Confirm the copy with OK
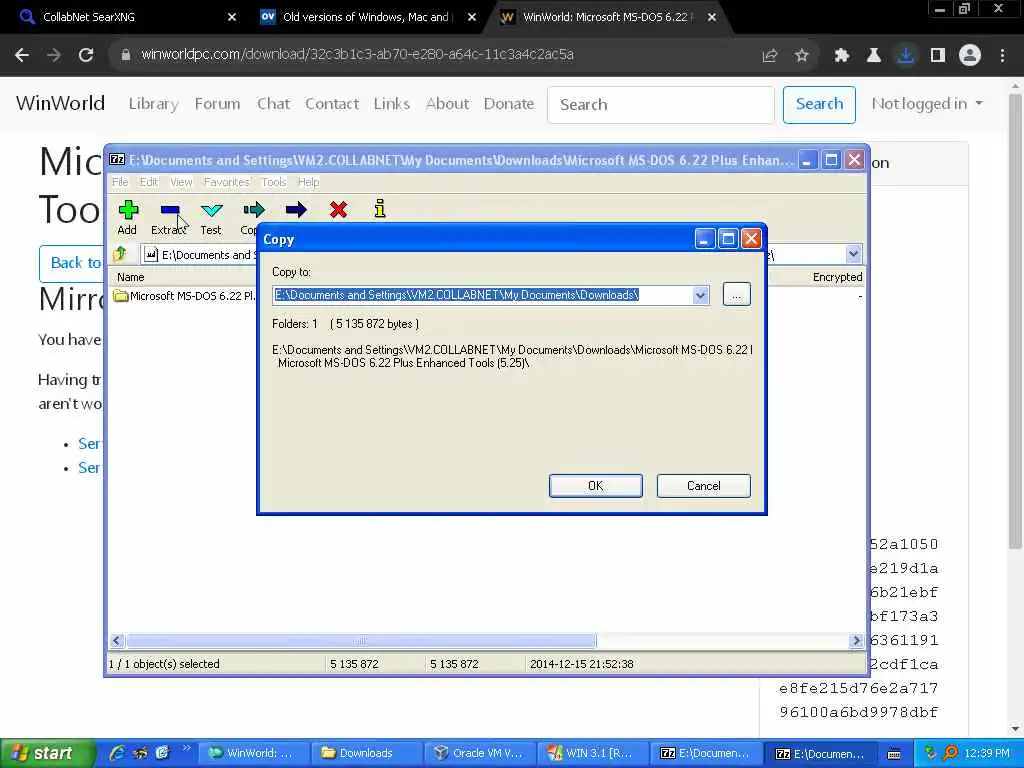The height and width of the screenshot is (768, 1024). [596, 486]
